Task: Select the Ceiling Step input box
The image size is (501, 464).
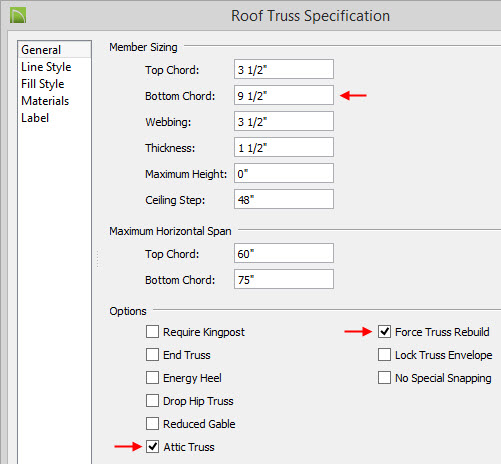Action: (x=284, y=199)
